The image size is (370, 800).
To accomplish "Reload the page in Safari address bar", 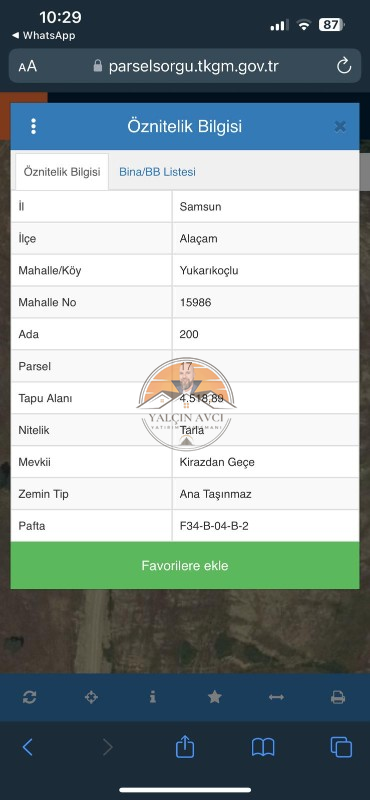I will coord(344,66).
